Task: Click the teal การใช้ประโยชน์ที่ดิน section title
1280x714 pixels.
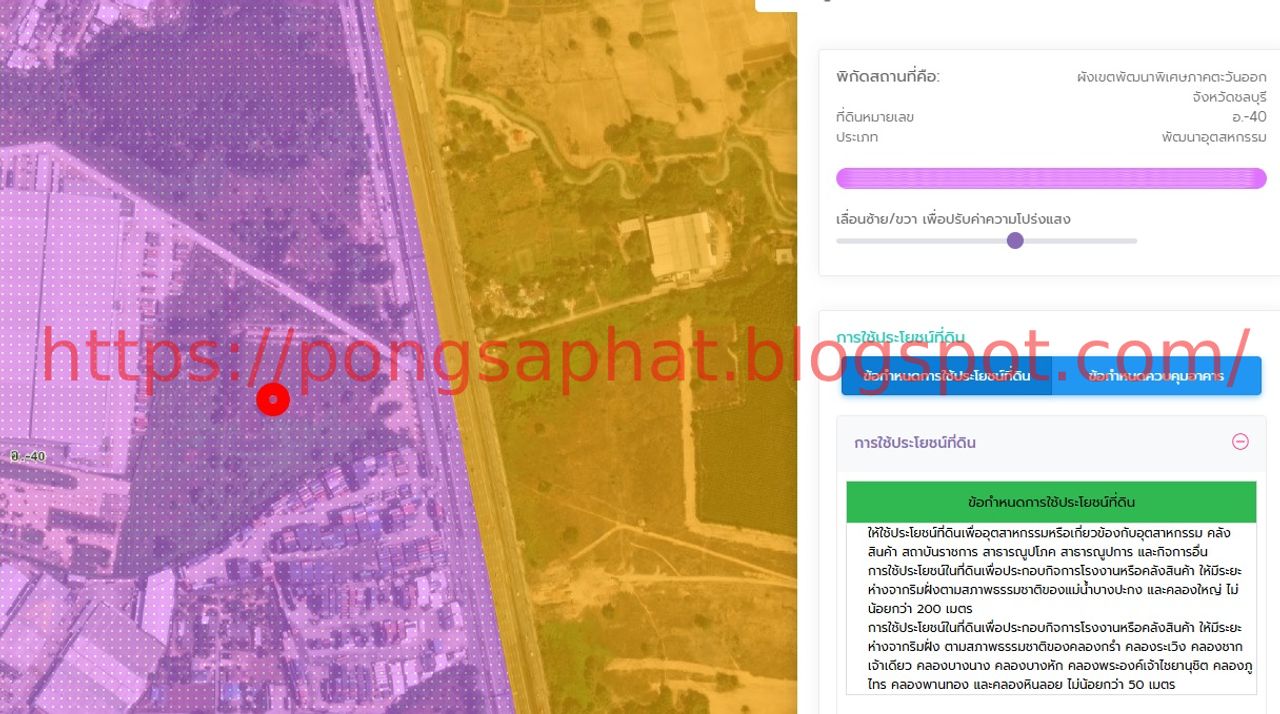Action: pyautogui.click(x=900, y=338)
